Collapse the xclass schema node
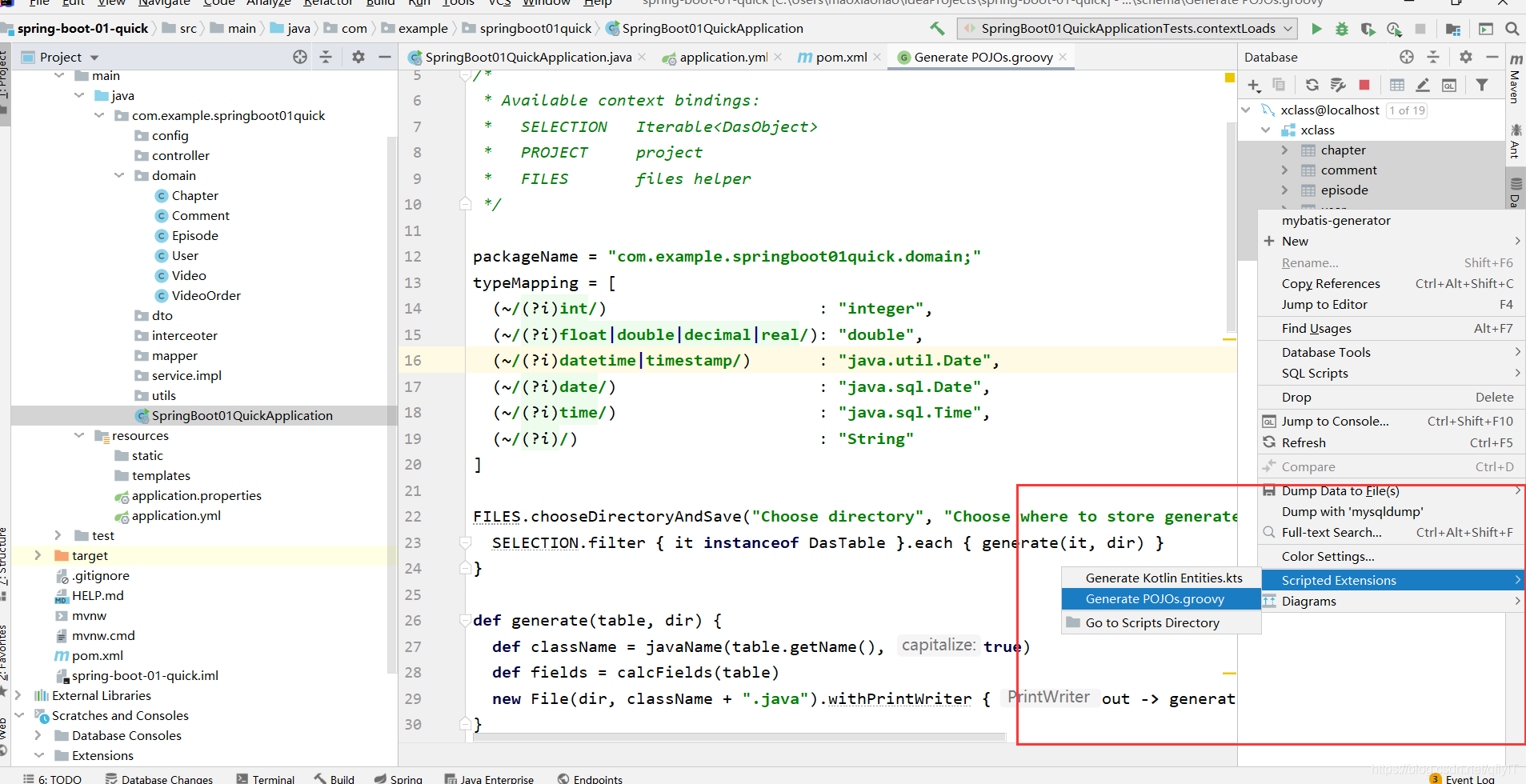Image resolution: width=1526 pixels, height=784 pixels. (1265, 130)
